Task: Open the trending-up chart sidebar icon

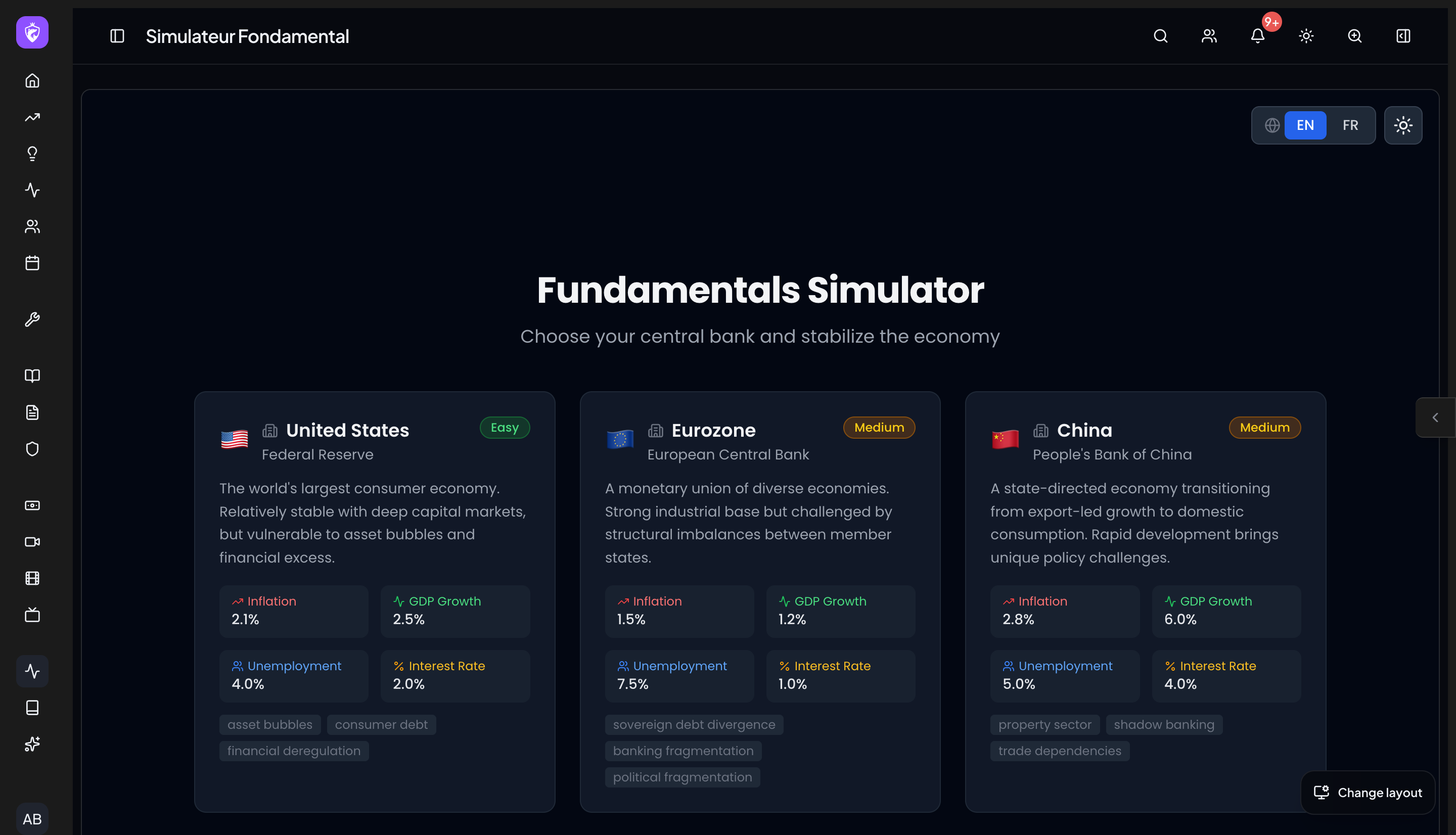Action: tap(32, 117)
